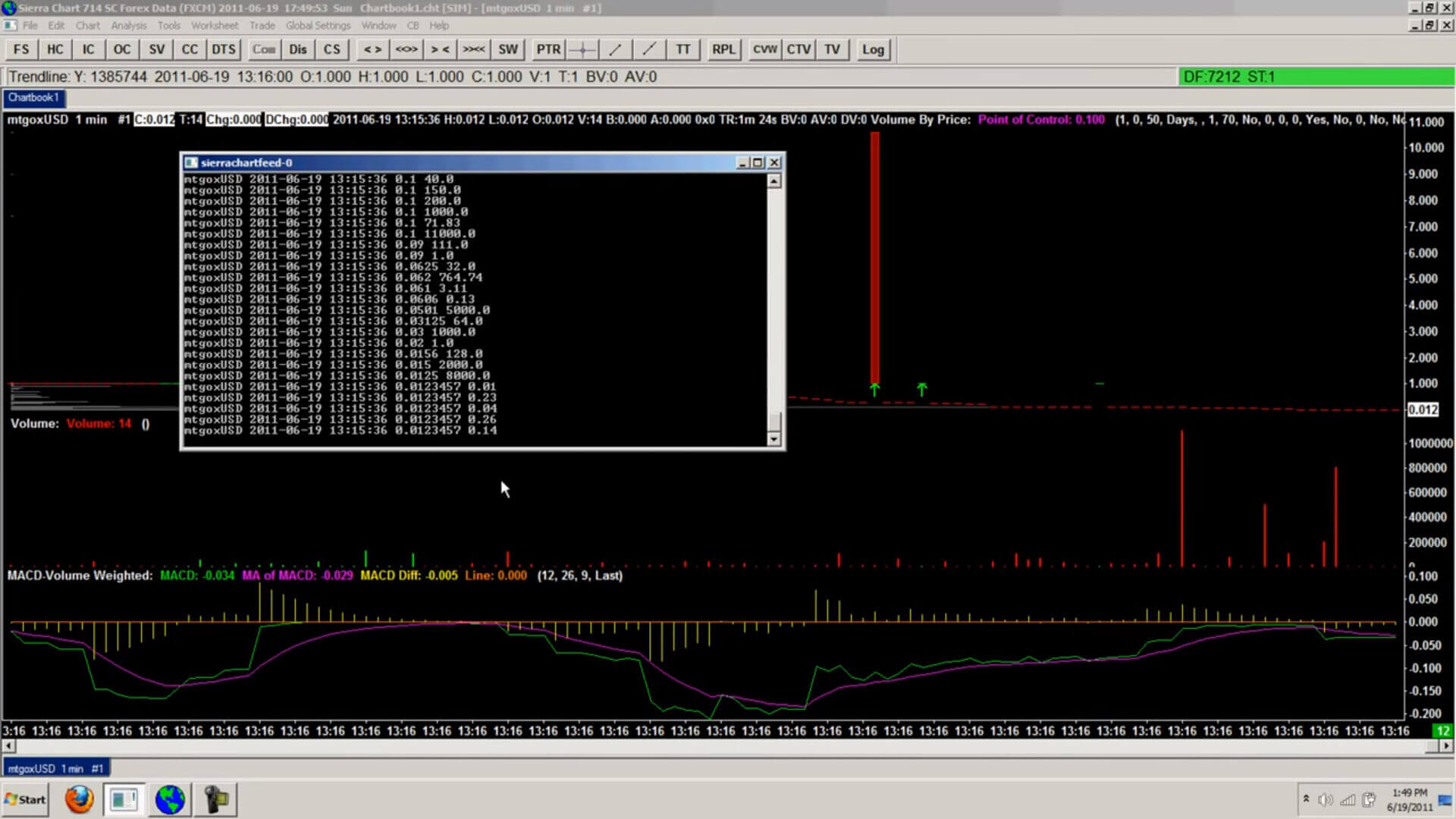Viewport: 1456px width, 819px height.
Task: Select the PTR pointer tool
Action: click(x=548, y=49)
